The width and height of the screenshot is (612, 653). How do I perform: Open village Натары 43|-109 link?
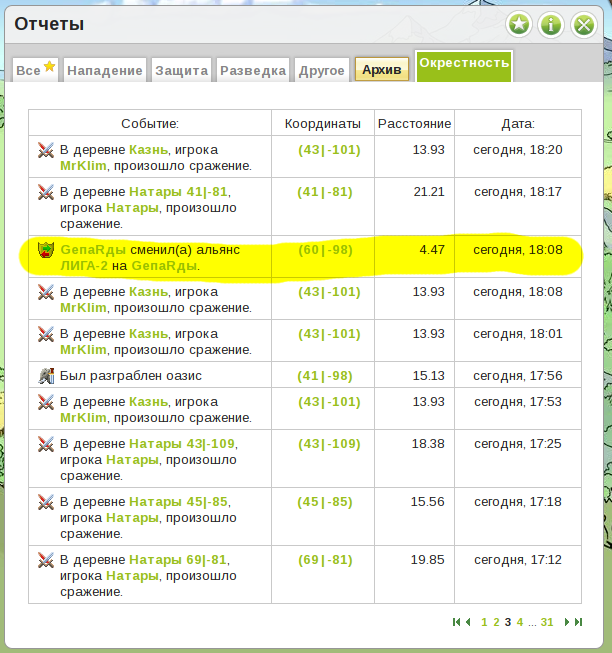pos(182,444)
